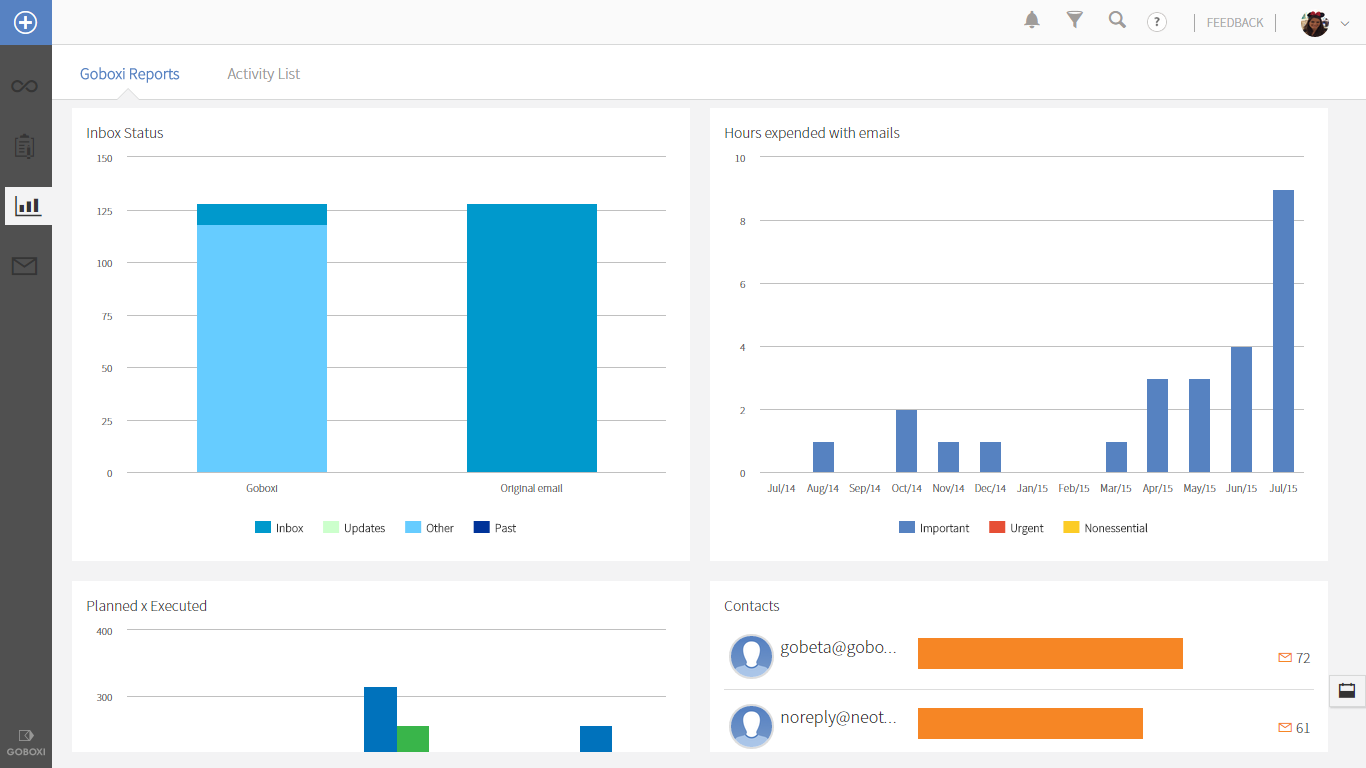Toggle the Nonessential series visibility
Image resolution: width=1366 pixels, height=768 pixels.
(x=1105, y=527)
